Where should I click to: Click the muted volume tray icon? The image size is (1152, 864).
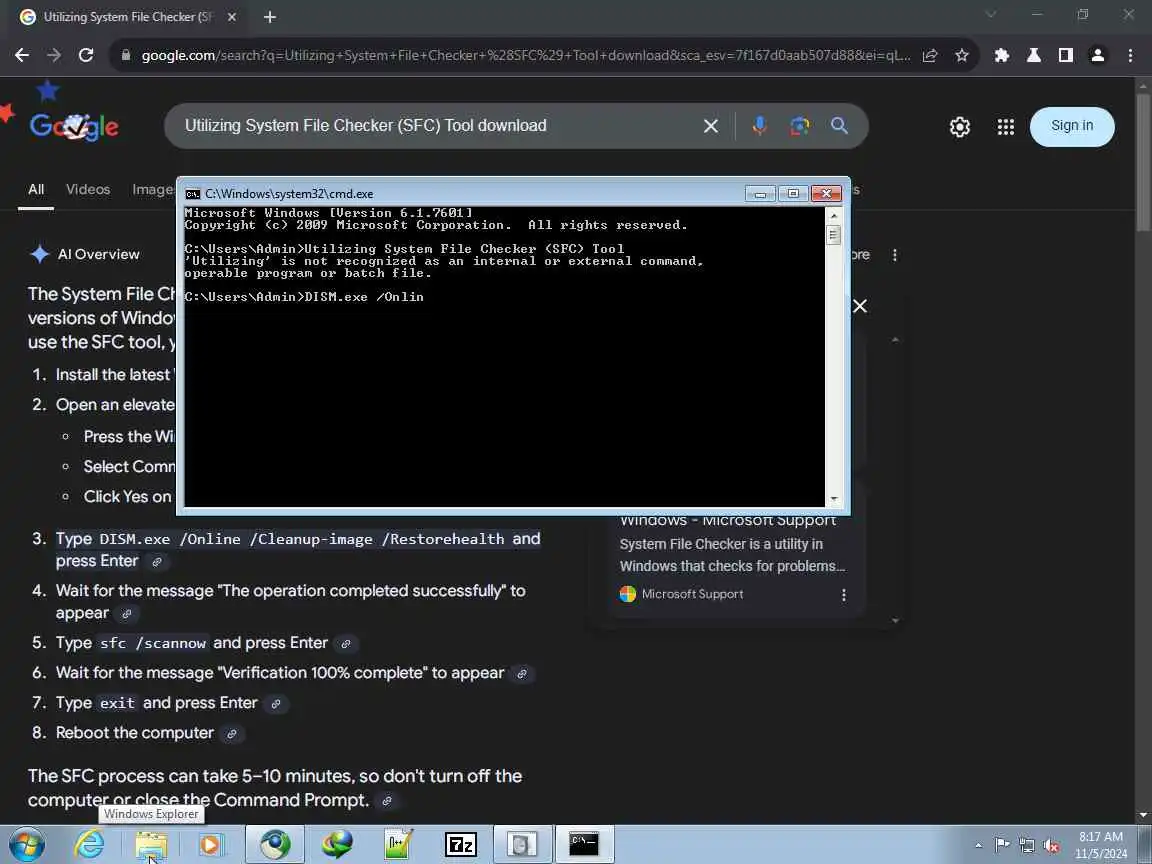(x=1051, y=845)
